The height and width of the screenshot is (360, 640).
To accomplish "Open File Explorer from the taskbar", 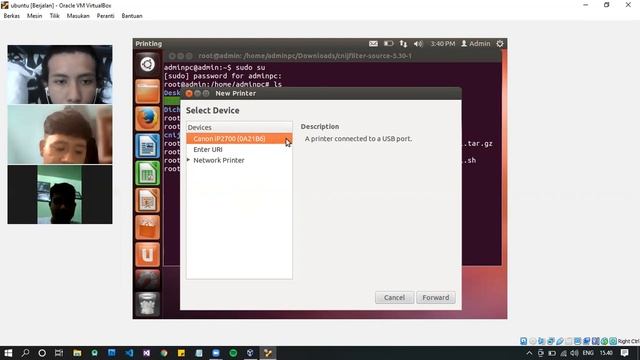I will 77,353.
